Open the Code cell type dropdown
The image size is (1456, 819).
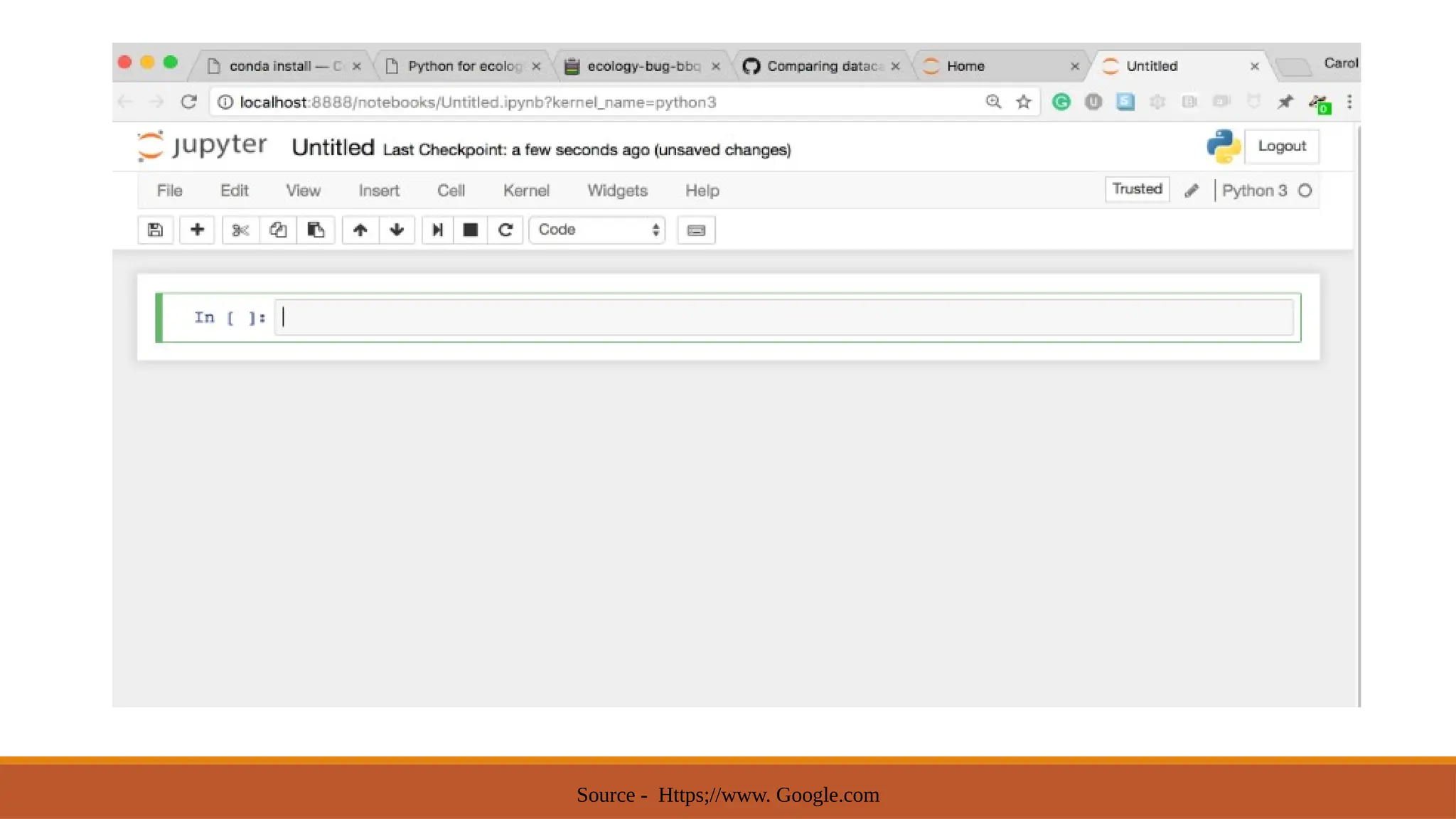[x=597, y=230]
